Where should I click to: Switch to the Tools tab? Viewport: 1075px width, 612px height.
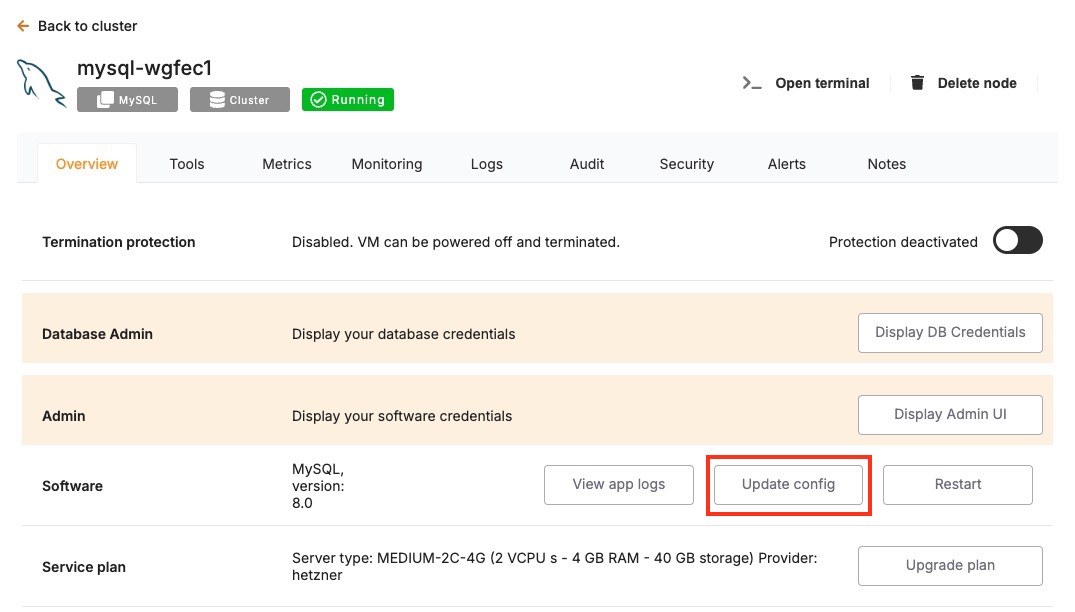(187, 164)
